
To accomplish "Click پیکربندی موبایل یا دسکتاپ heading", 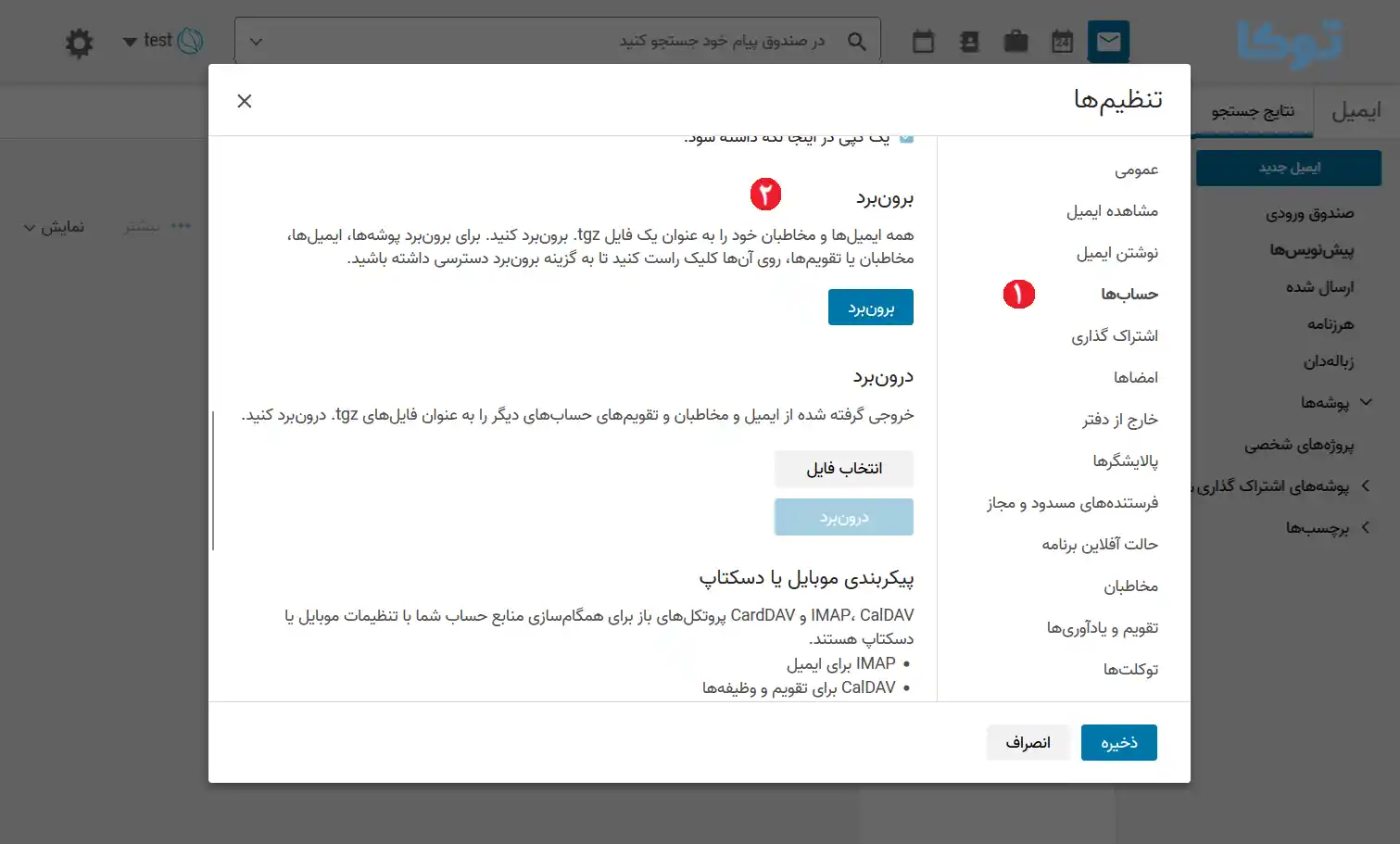I will pos(806,578).
